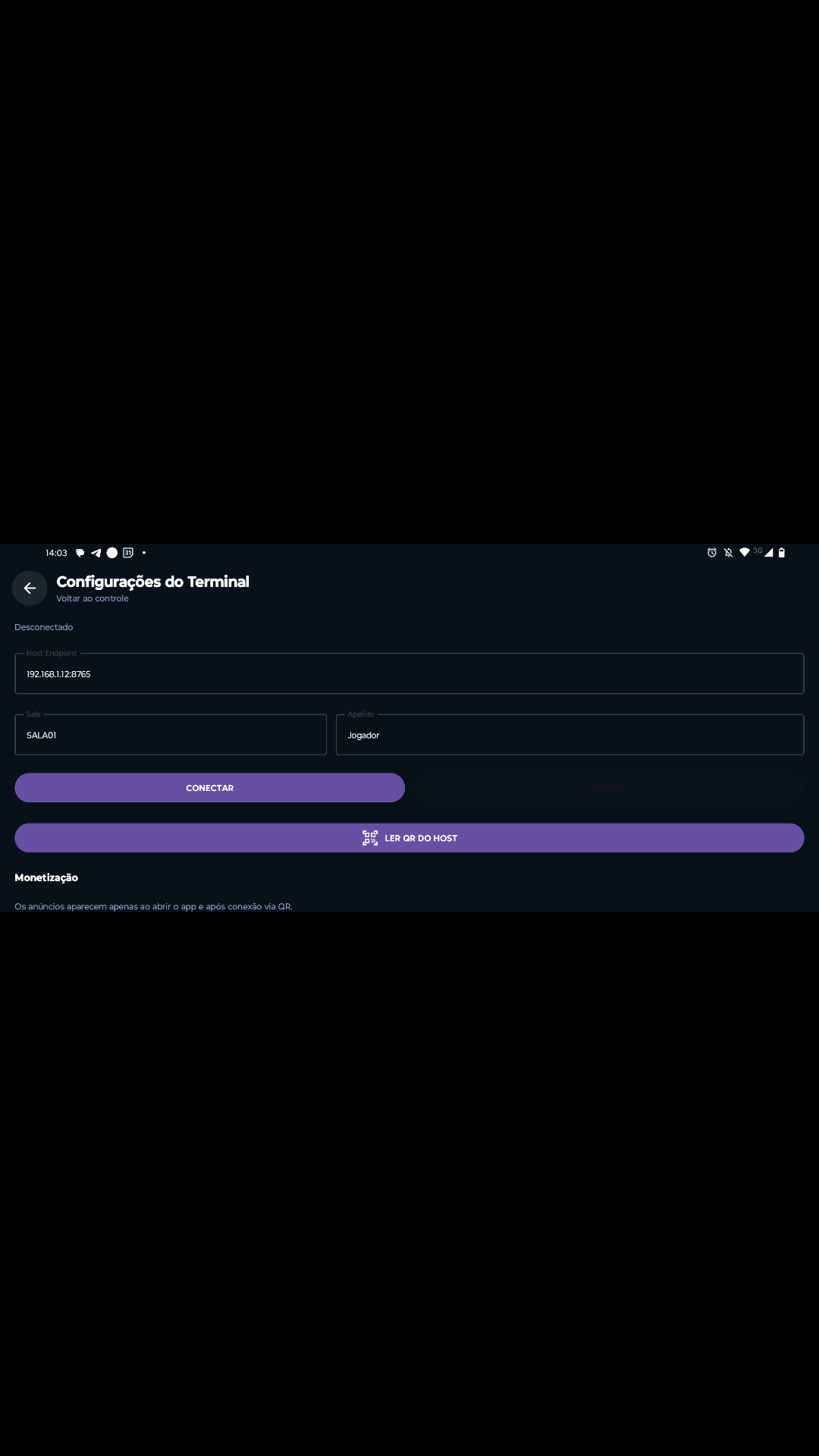This screenshot has width=819, height=1456.
Task: Tap the Configurações do Terminal title
Action: pyautogui.click(x=152, y=582)
